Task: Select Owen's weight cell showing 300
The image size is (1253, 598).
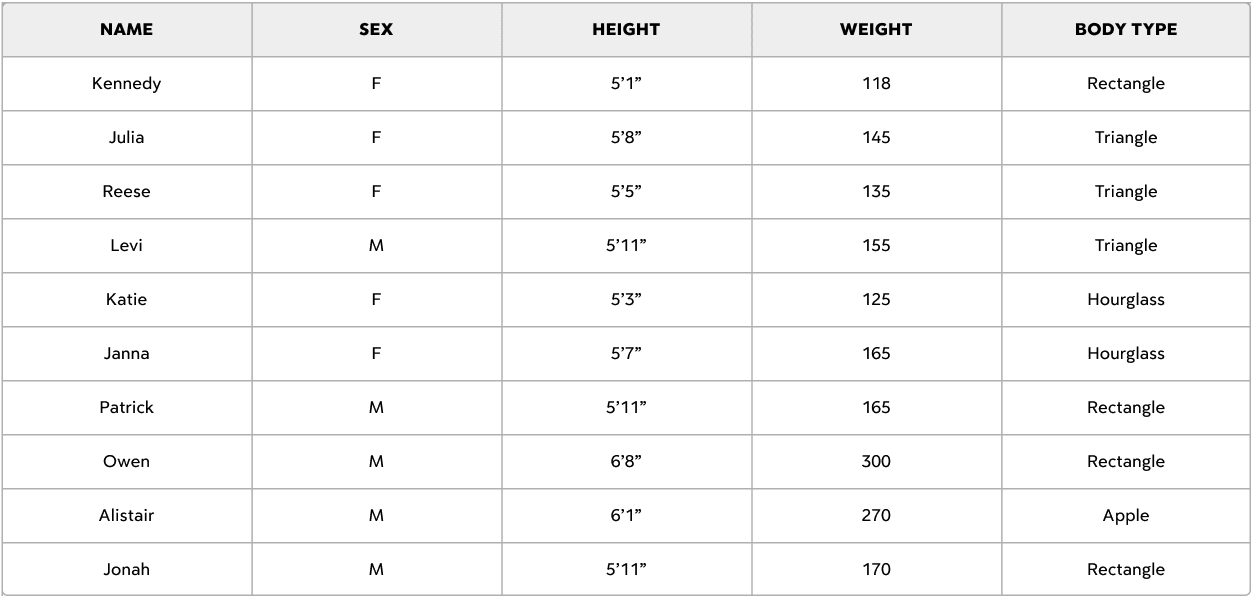Action: [877, 462]
